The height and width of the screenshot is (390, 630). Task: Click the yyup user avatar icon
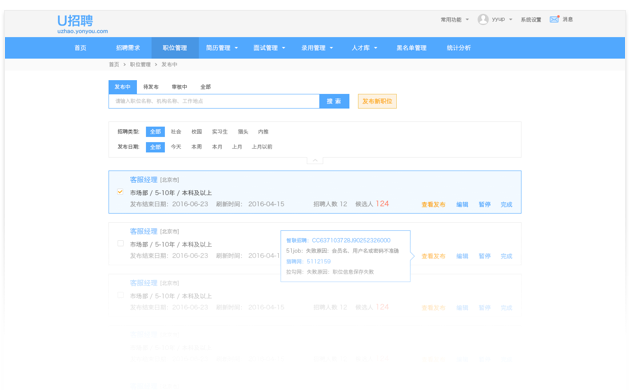(483, 19)
